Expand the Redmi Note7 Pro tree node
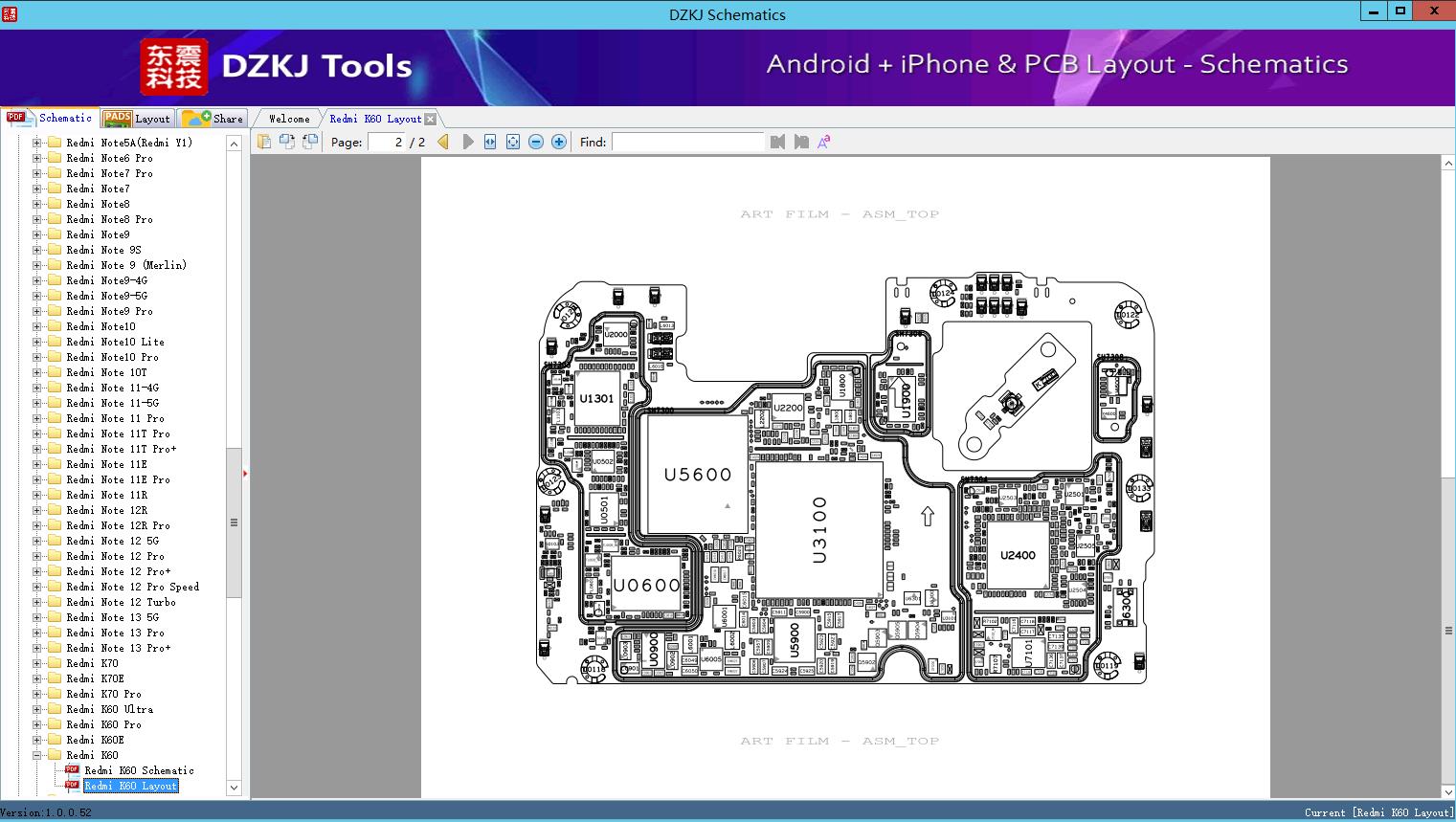The height and width of the screenshot is (822, 1456). click(37, 173)
